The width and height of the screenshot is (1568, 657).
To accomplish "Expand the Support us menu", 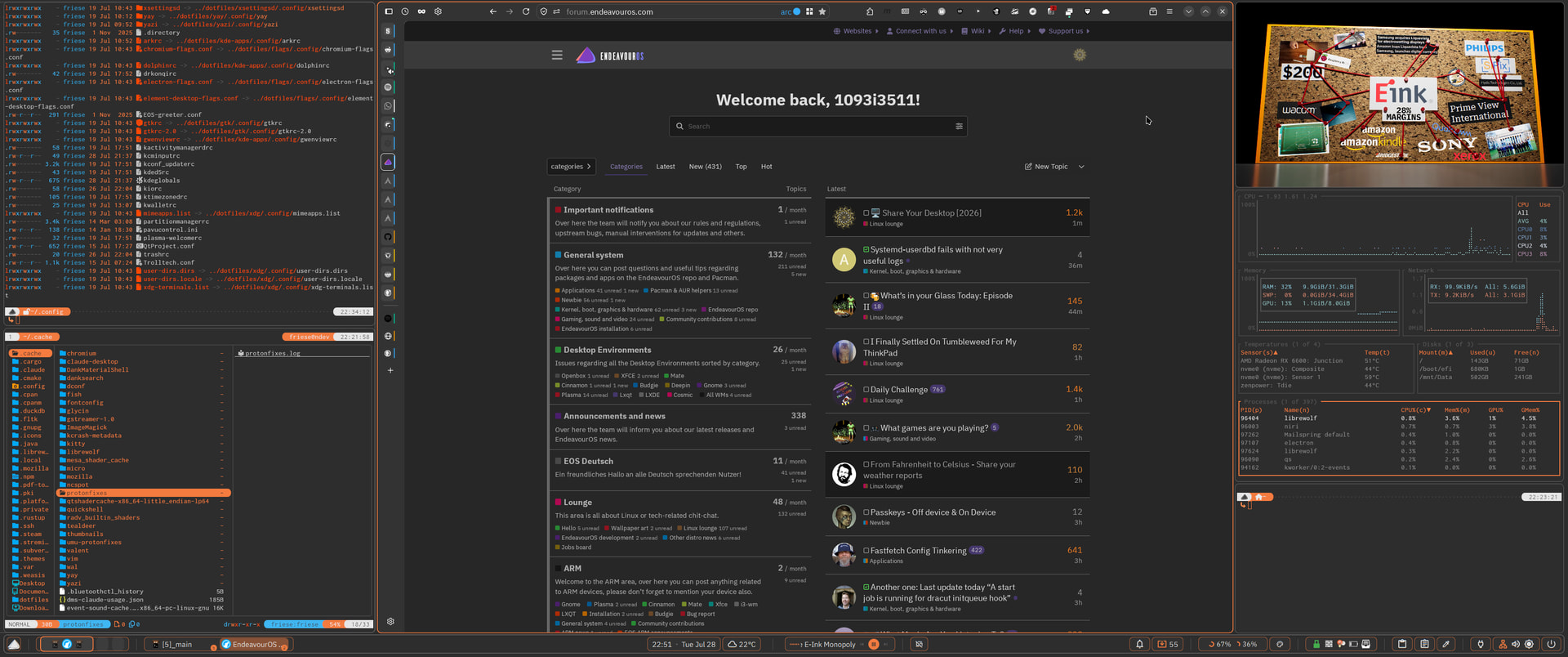I will click(1064, 31).
